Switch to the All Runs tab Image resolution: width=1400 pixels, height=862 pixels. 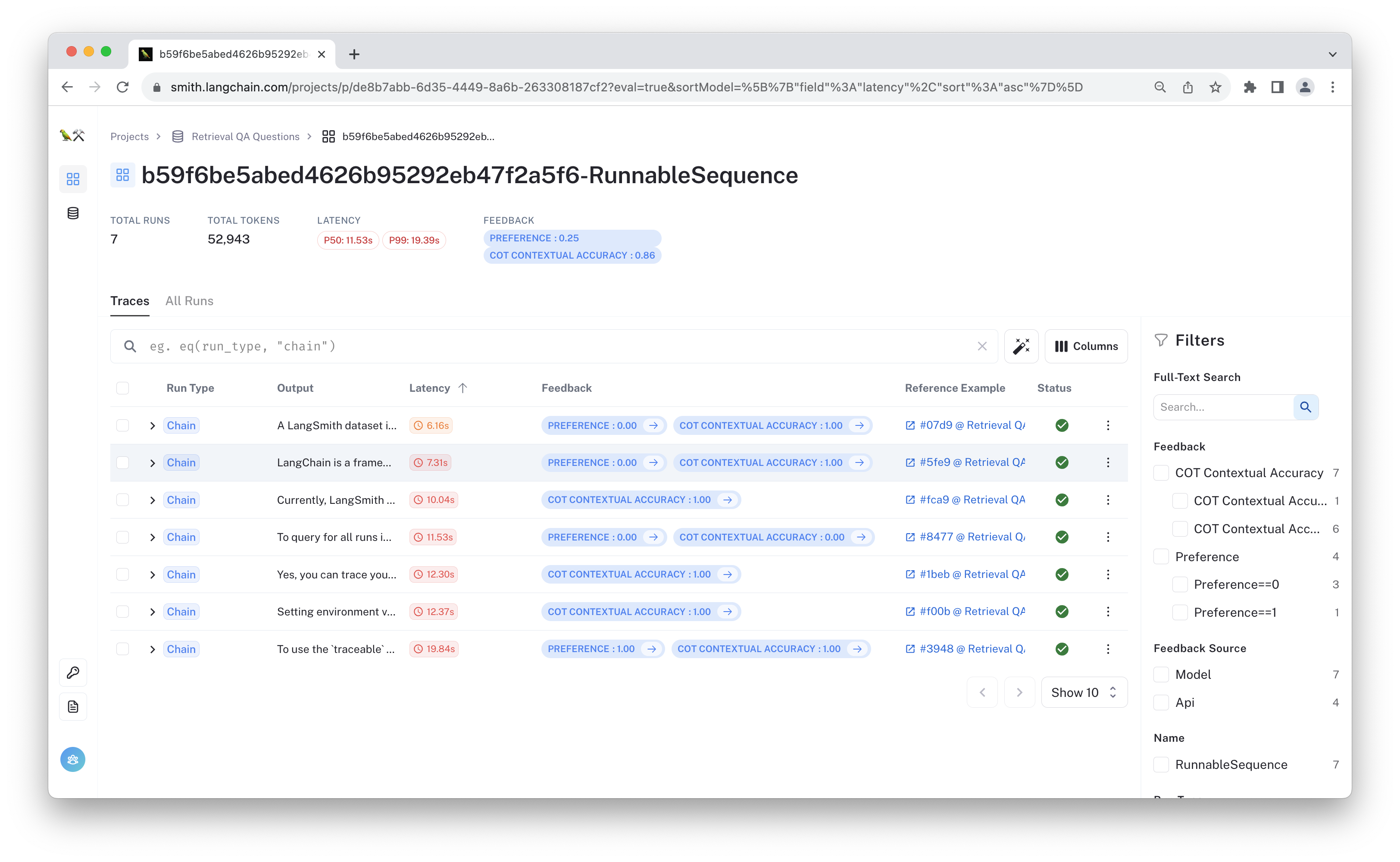(x=189, y=301)
